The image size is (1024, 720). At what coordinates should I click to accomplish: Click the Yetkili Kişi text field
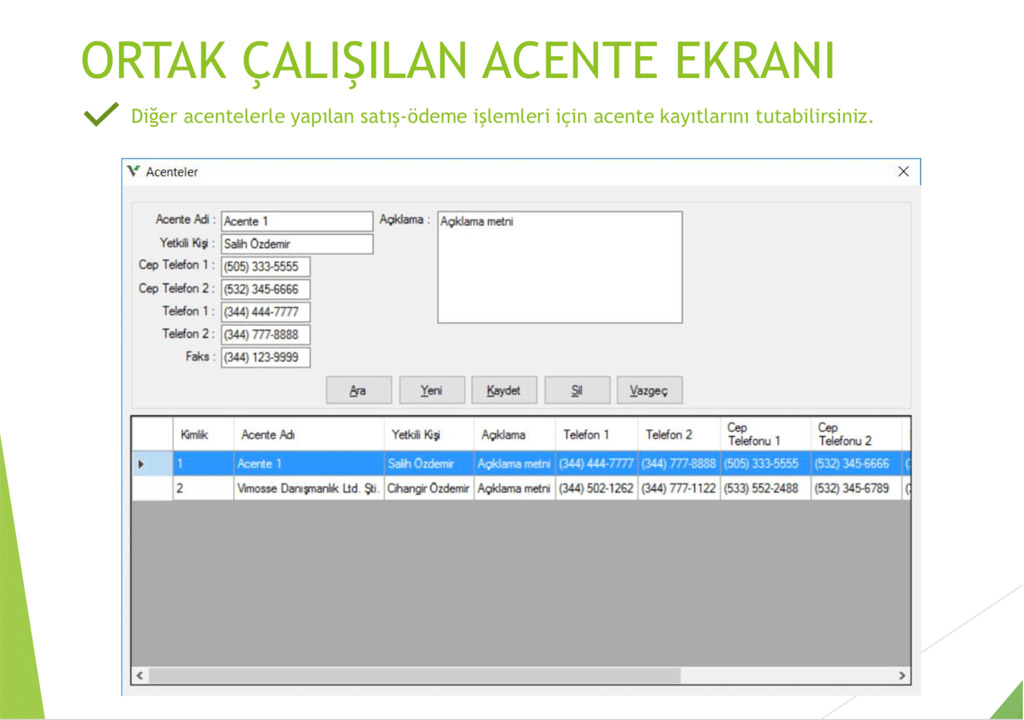pyautogui.click(x=296, y=244)
